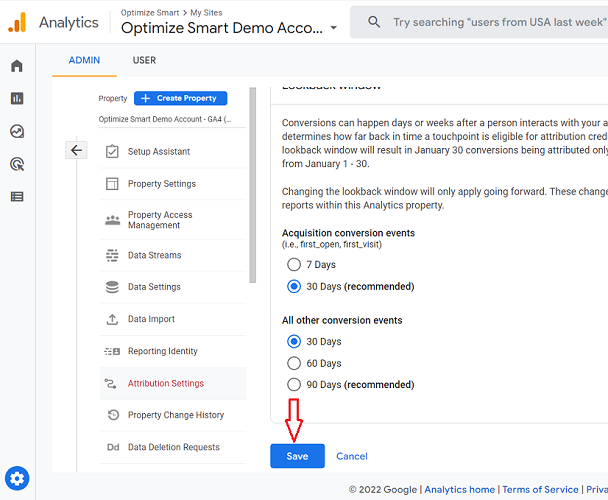
Task: Click the Cancel link
Action: pos(352,456)
